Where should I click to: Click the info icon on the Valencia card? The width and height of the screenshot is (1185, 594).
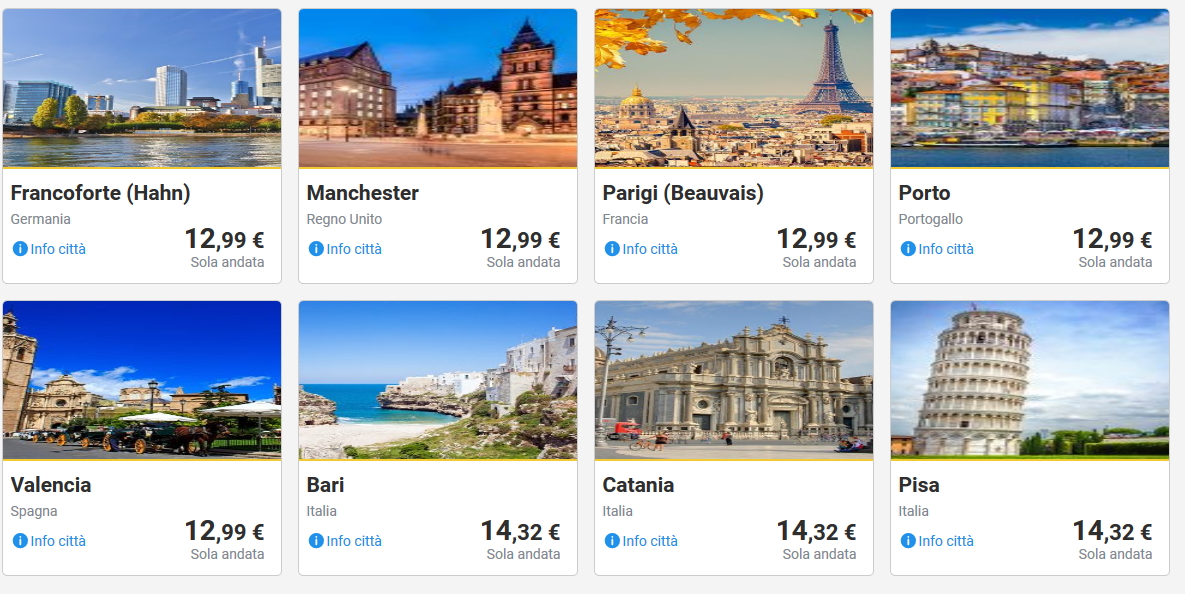[x=20, y=541]
